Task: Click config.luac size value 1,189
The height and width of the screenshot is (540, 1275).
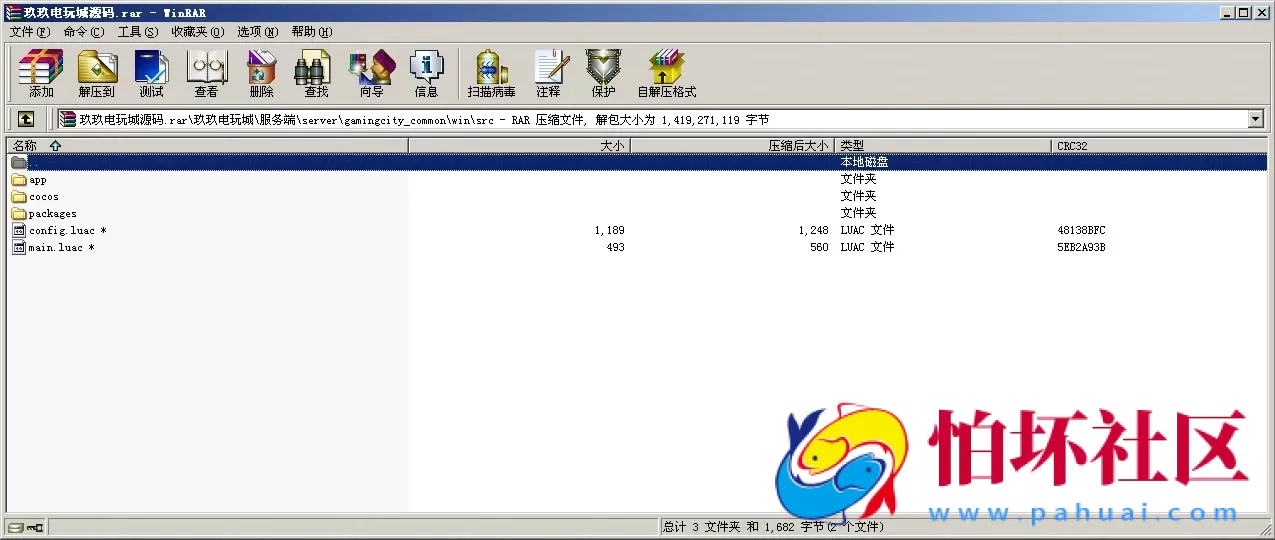Action: 609,231
